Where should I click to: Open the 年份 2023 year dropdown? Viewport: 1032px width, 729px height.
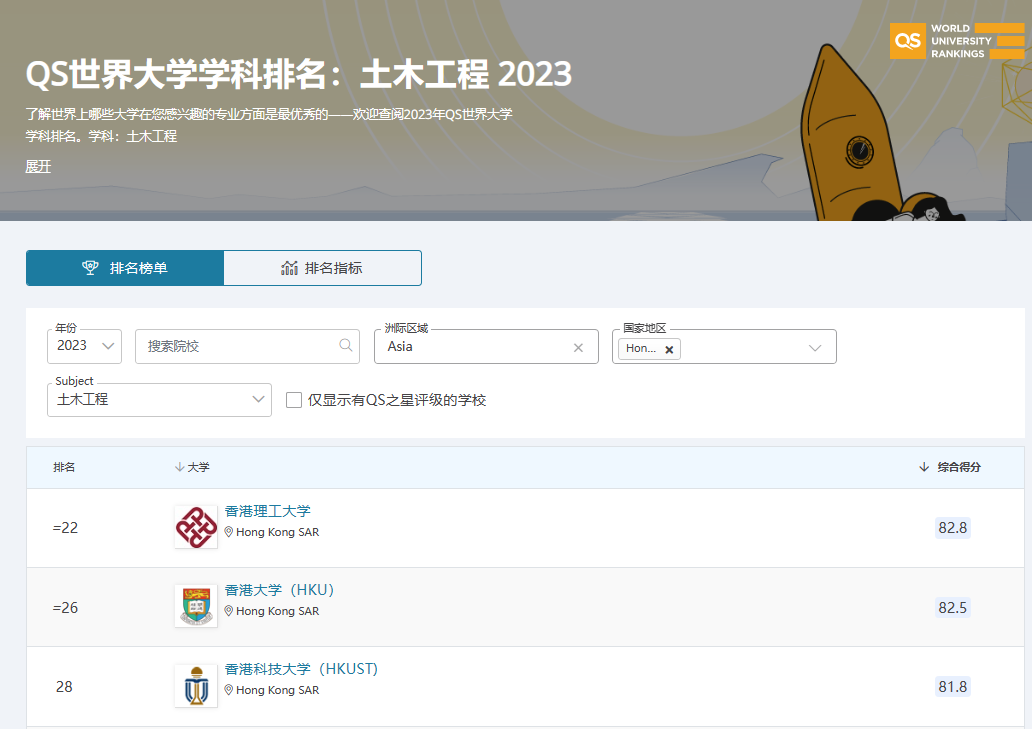[x=84, y=346]
